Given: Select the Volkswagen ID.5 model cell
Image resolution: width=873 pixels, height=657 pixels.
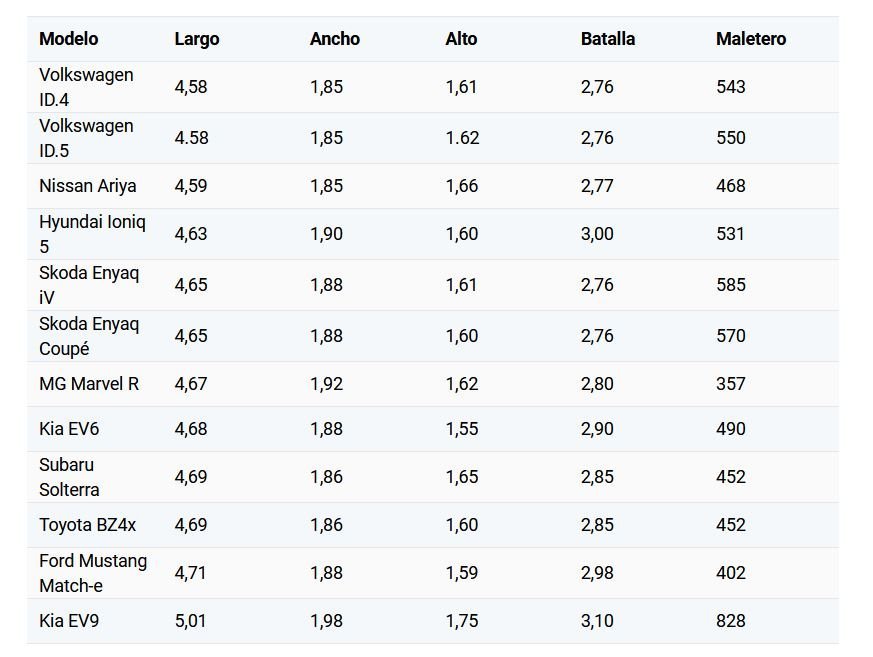Looking at the screenshot, I should click(86, 138).
